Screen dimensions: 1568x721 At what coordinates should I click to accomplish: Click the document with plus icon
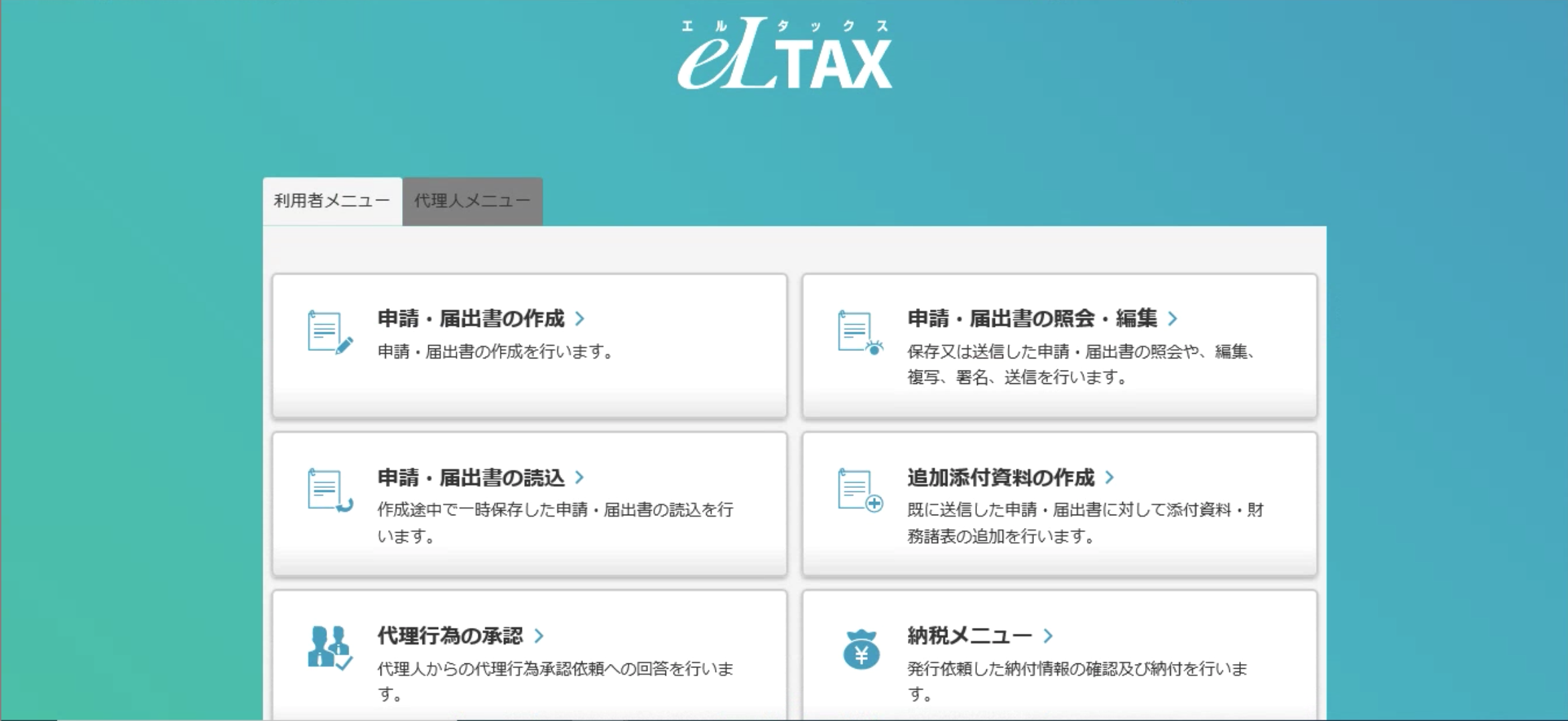(x=859, y=490)
